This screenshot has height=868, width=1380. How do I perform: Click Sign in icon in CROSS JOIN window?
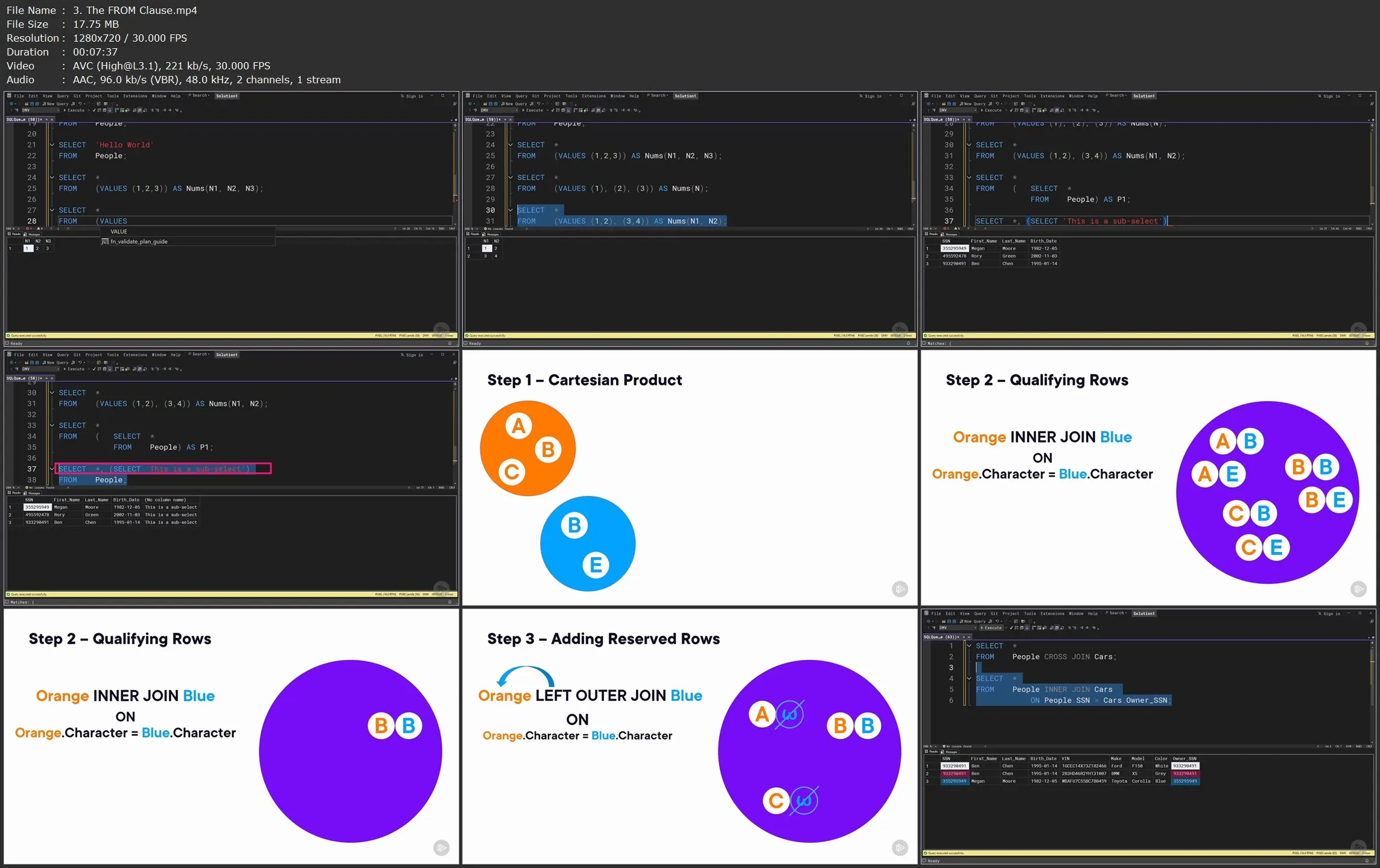pyautogui.click(x=1319, y=614)
